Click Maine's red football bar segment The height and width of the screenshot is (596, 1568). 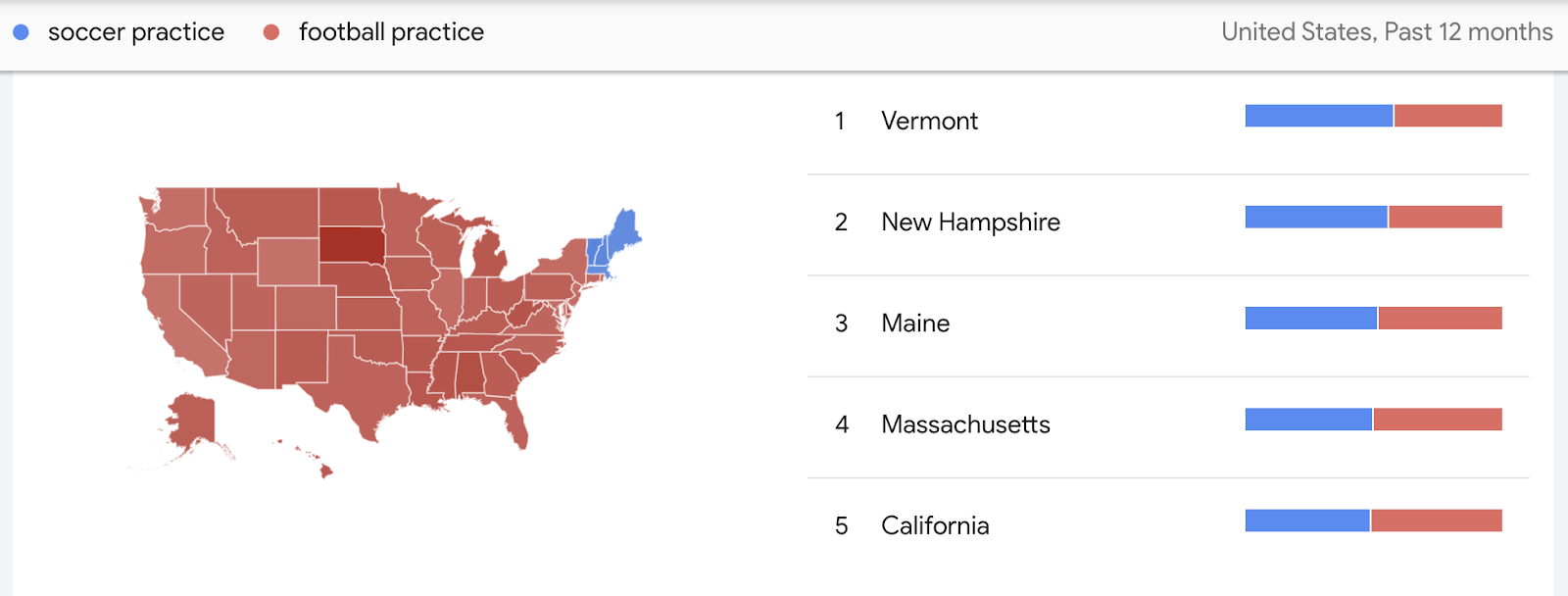click(x=1441, y=318)
